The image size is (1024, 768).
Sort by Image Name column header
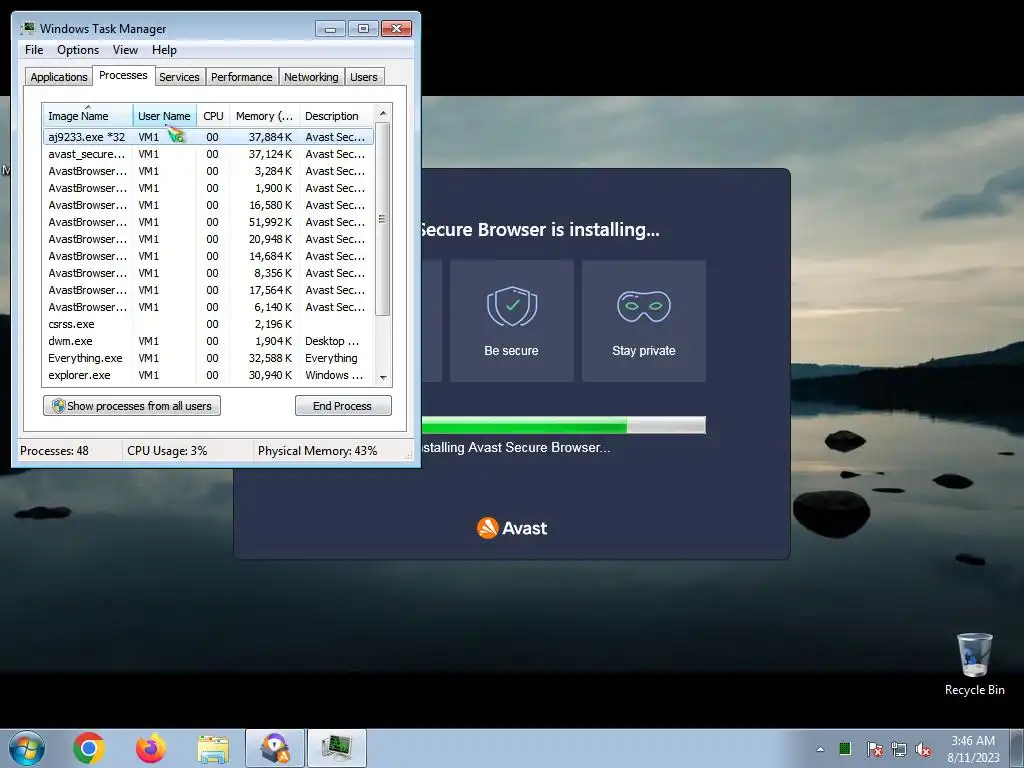coord(88,116)
